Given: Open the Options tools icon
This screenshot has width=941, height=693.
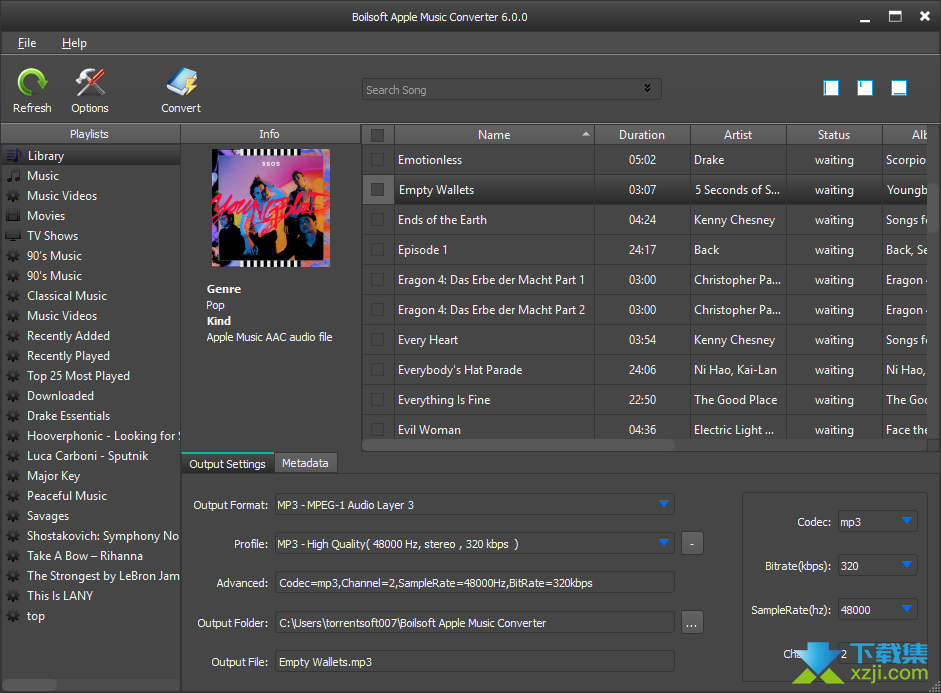Looking at the screenshot, I should (90, 83).
